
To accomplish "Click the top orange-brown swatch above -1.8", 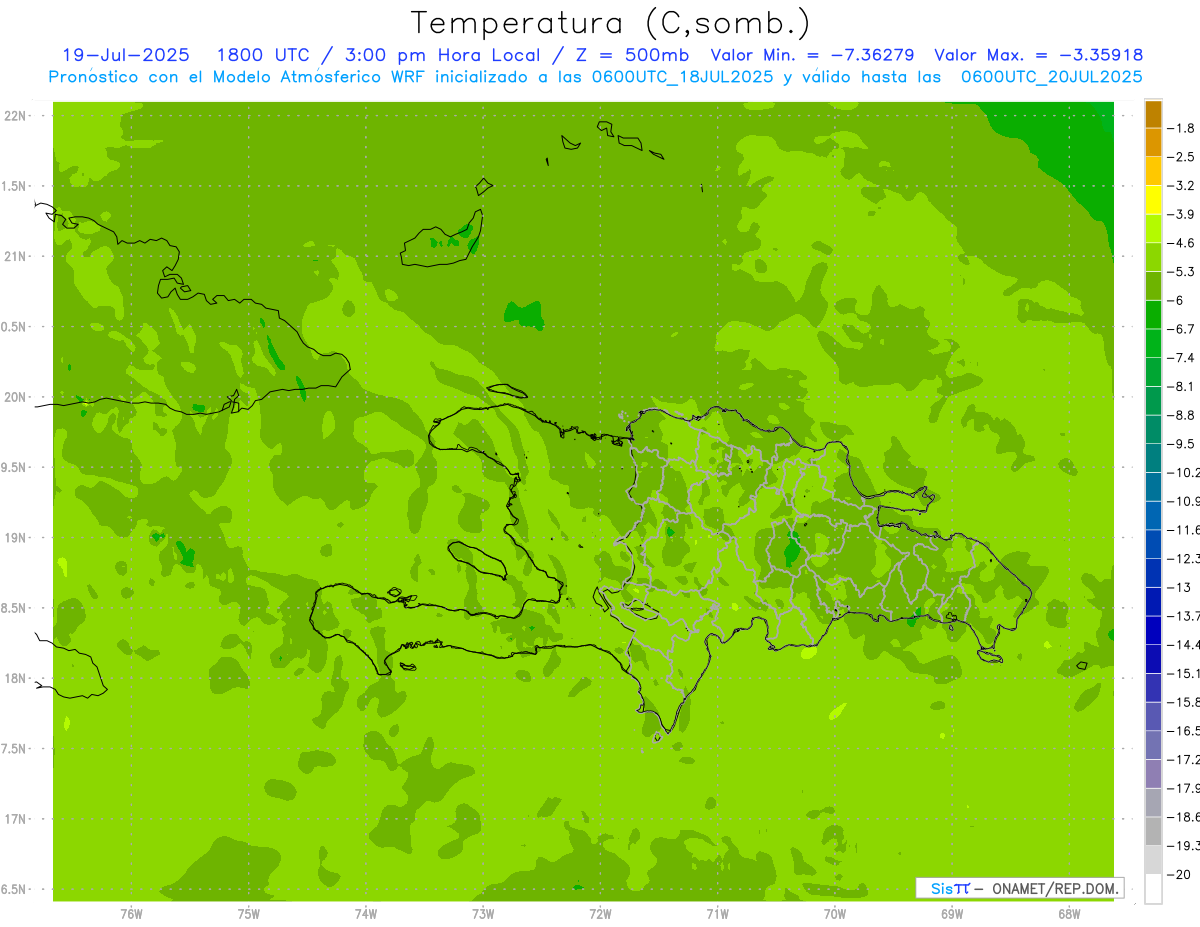I will (x=1153, y=114).
